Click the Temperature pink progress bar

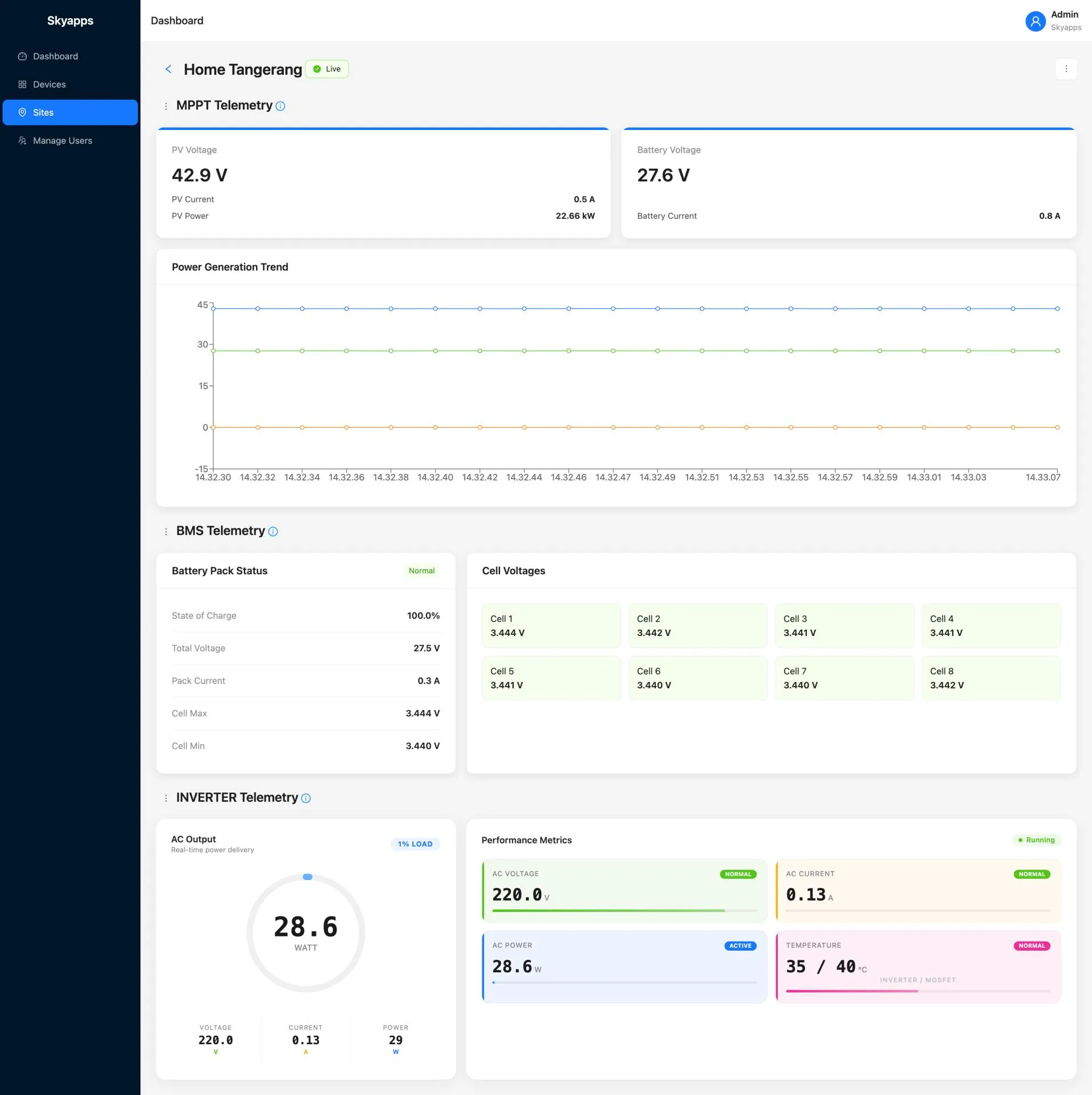852,991
